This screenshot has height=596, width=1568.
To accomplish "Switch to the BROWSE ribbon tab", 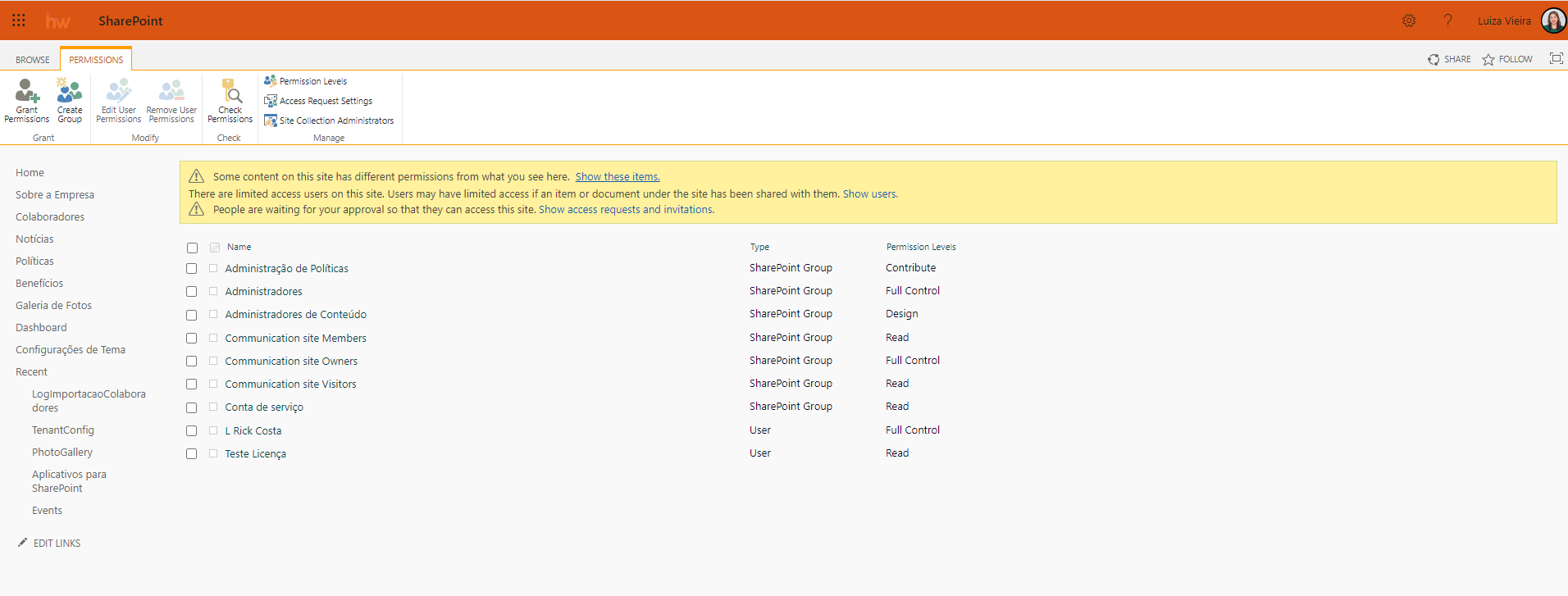I will coord(33,60).
